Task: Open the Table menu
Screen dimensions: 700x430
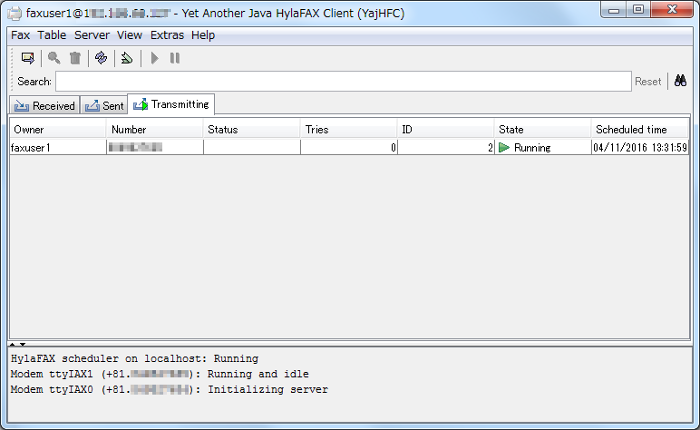Action: pos(52,35)
